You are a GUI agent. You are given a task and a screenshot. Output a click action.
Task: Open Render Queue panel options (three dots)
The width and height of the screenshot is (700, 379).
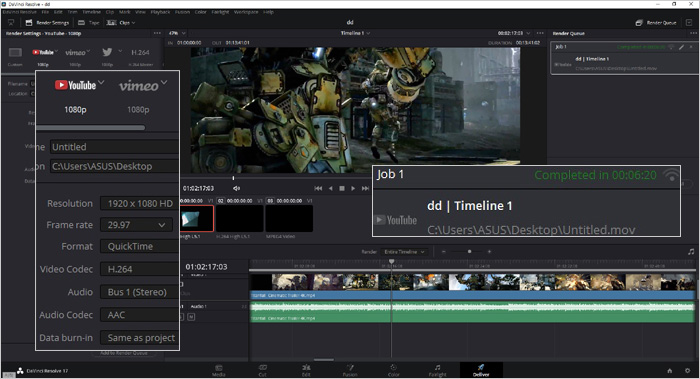pyautogui.click(x=693, y=33)
